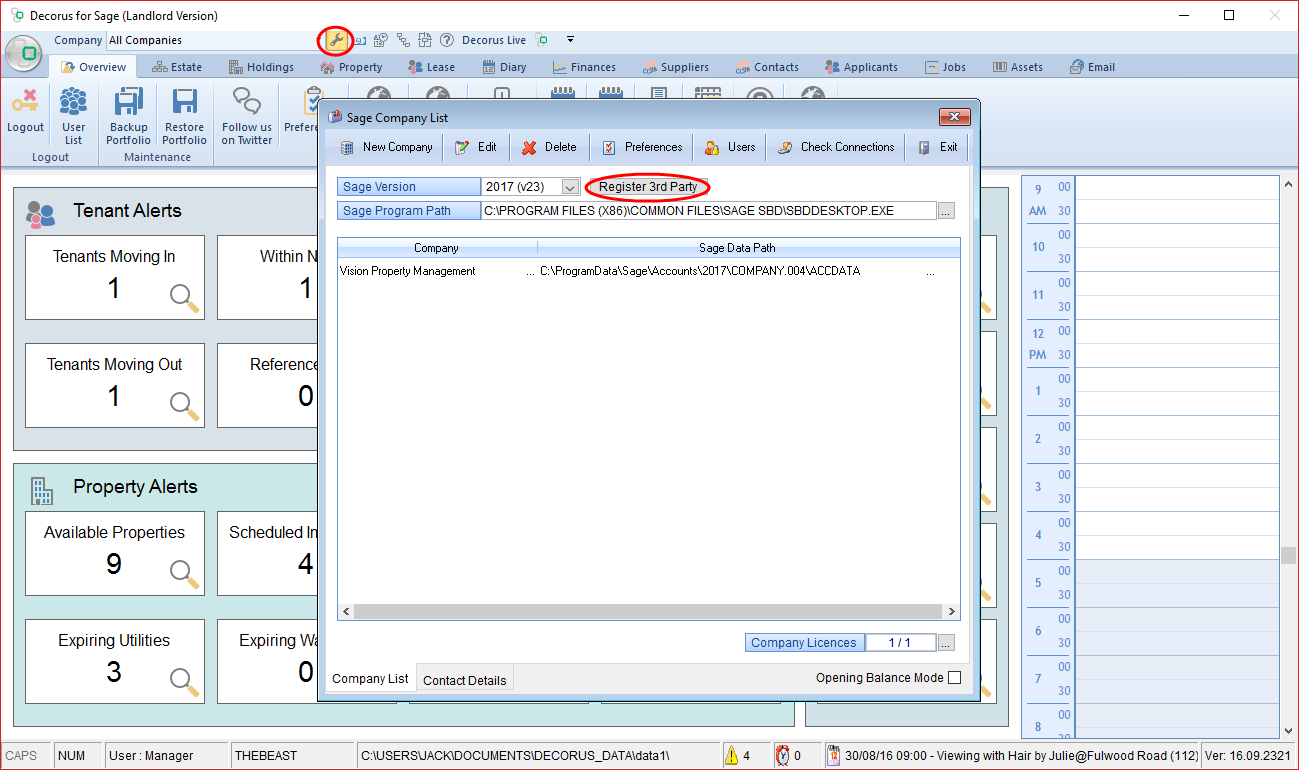Image resolution: width=1299 pixels, height=770 pixels.
Task: Click the calendar appointment icon in status bar
Action: 833,755
